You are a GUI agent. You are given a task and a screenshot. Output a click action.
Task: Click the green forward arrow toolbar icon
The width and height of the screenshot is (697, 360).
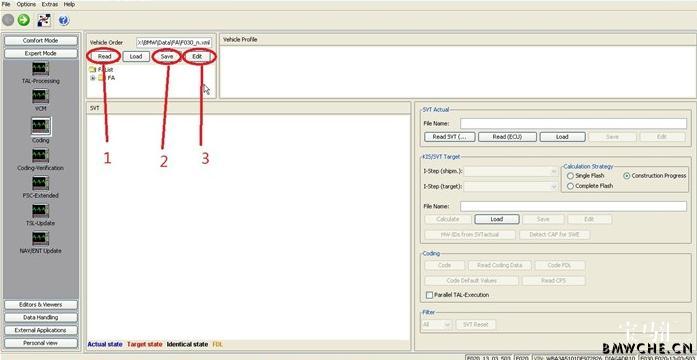(x=24, y=20)
